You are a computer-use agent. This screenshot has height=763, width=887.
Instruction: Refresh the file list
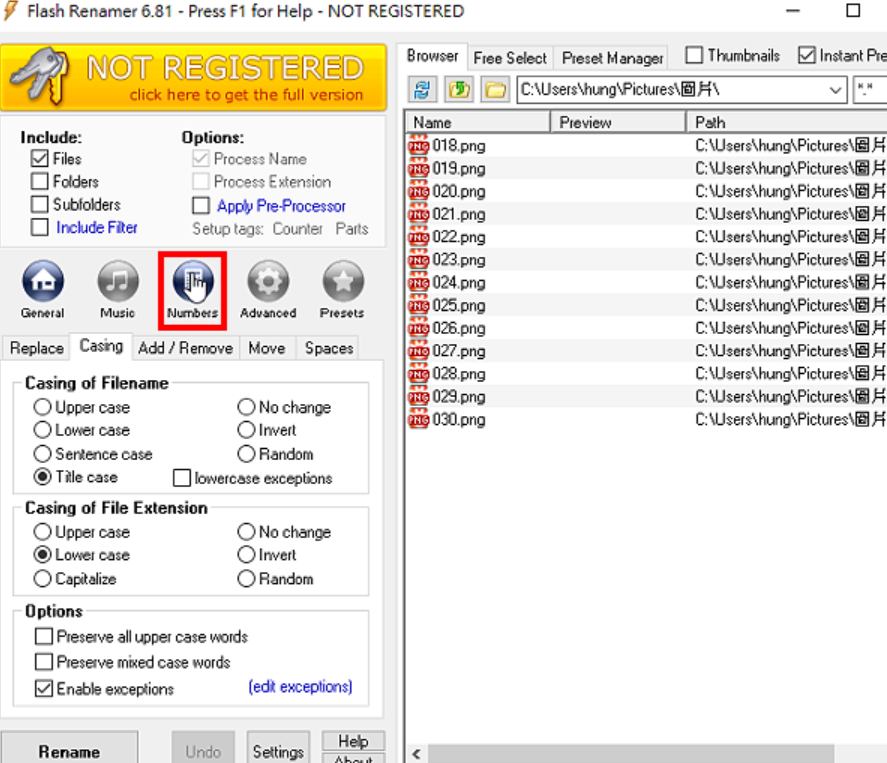click(422, 89)
